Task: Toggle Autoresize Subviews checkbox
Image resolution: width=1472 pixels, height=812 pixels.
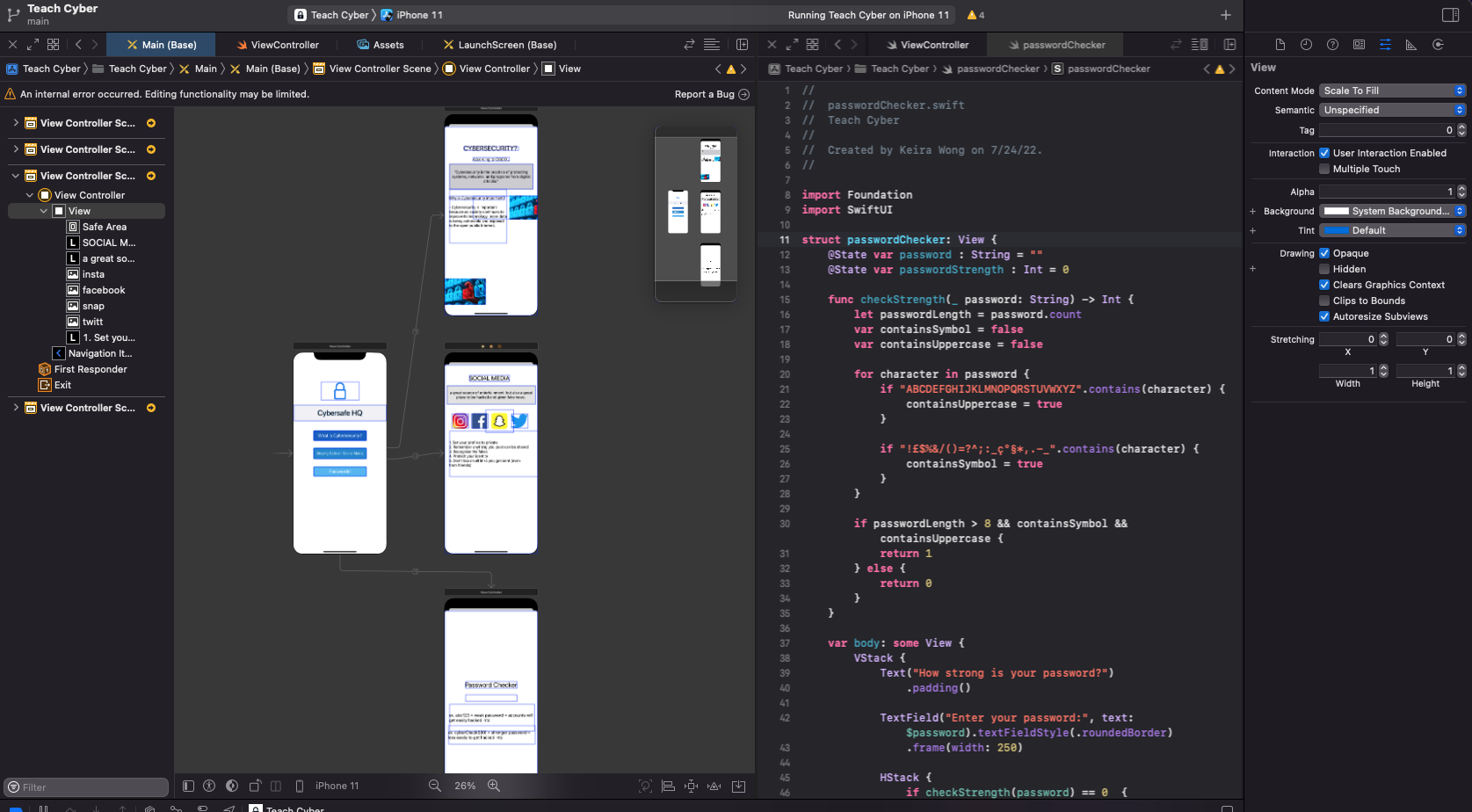Action: click(x=1324, y=316)
